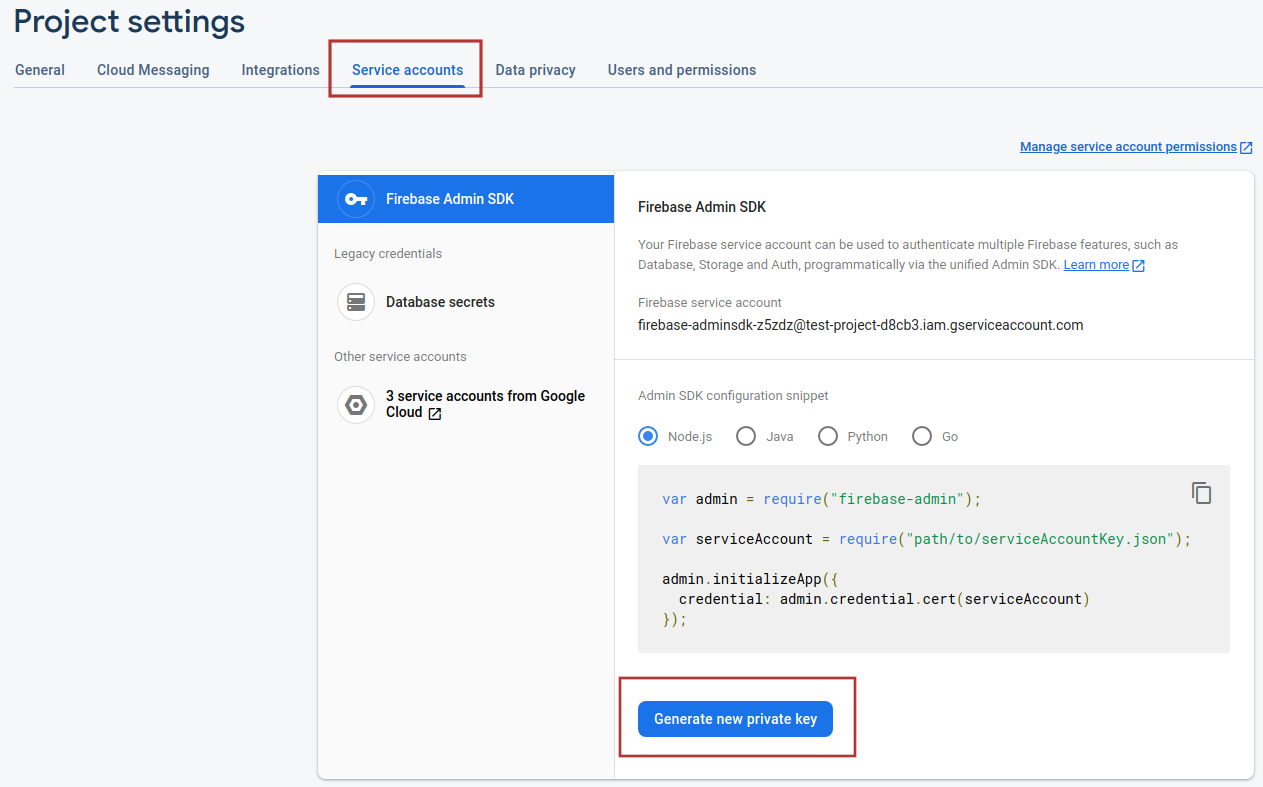Open Users and permissions tab
The image size is (1263, 787).
[682, 70]
